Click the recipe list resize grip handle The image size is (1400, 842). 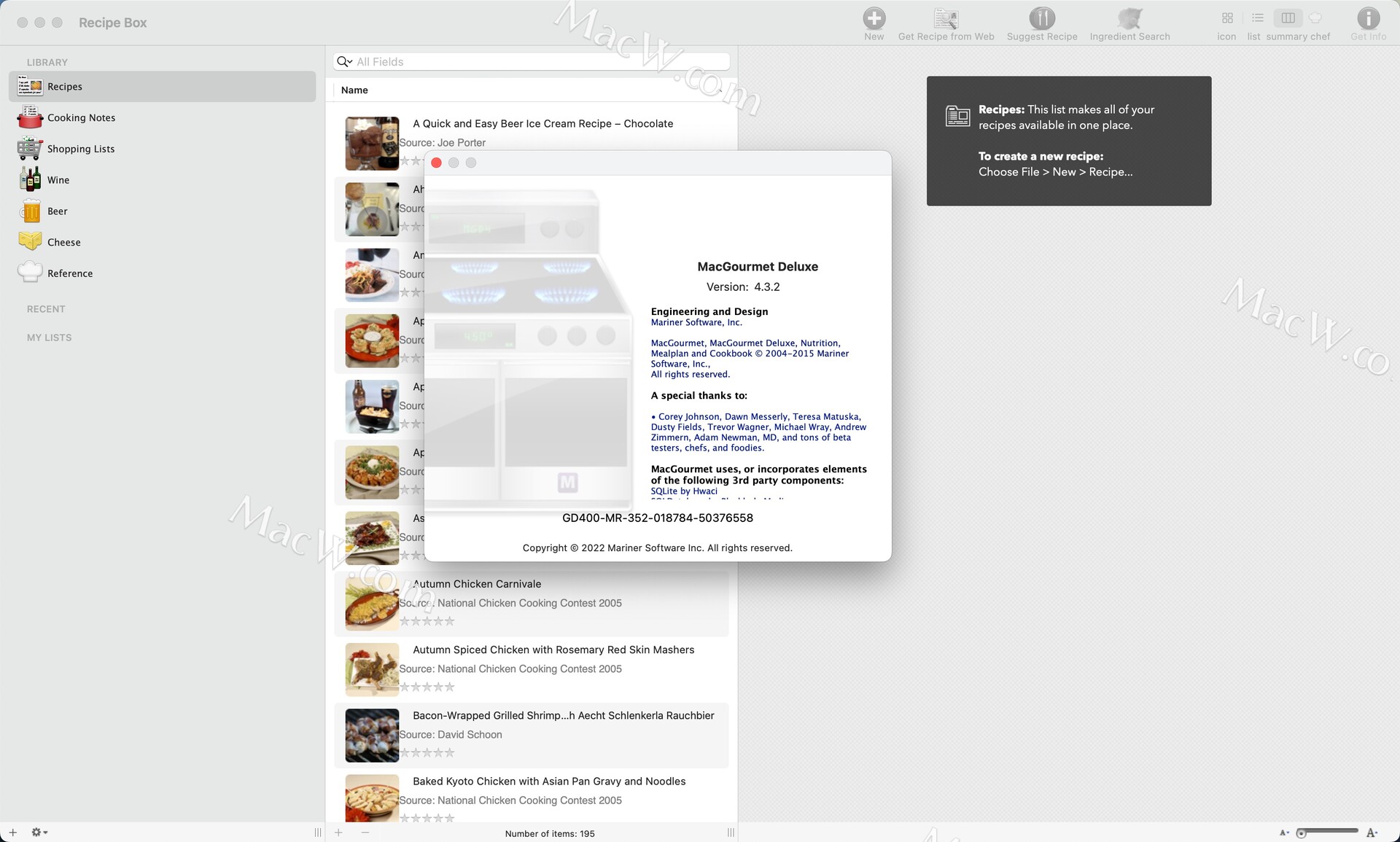point(731,833)
